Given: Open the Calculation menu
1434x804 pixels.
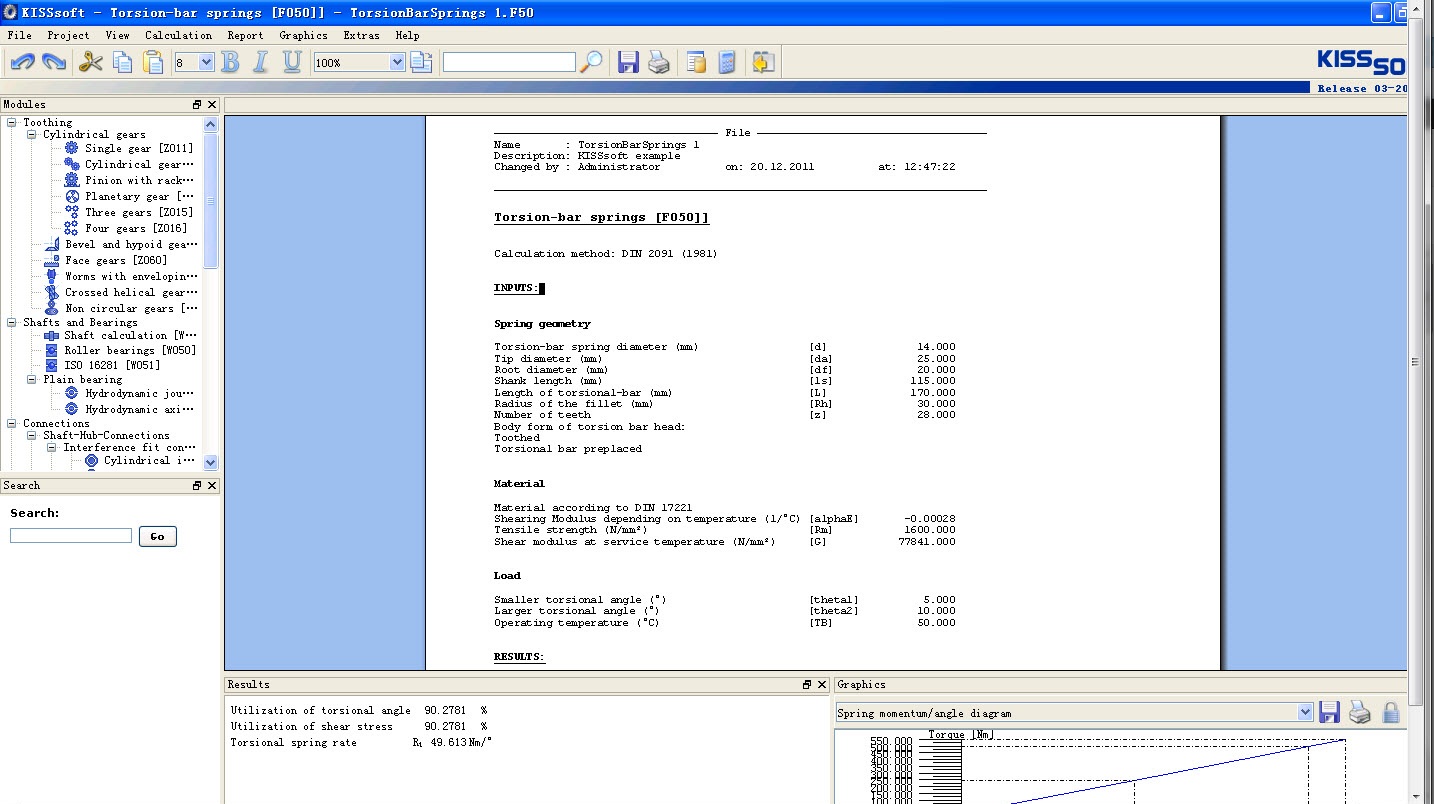Looking at the screenshot, I should click(x=178, y=35).
